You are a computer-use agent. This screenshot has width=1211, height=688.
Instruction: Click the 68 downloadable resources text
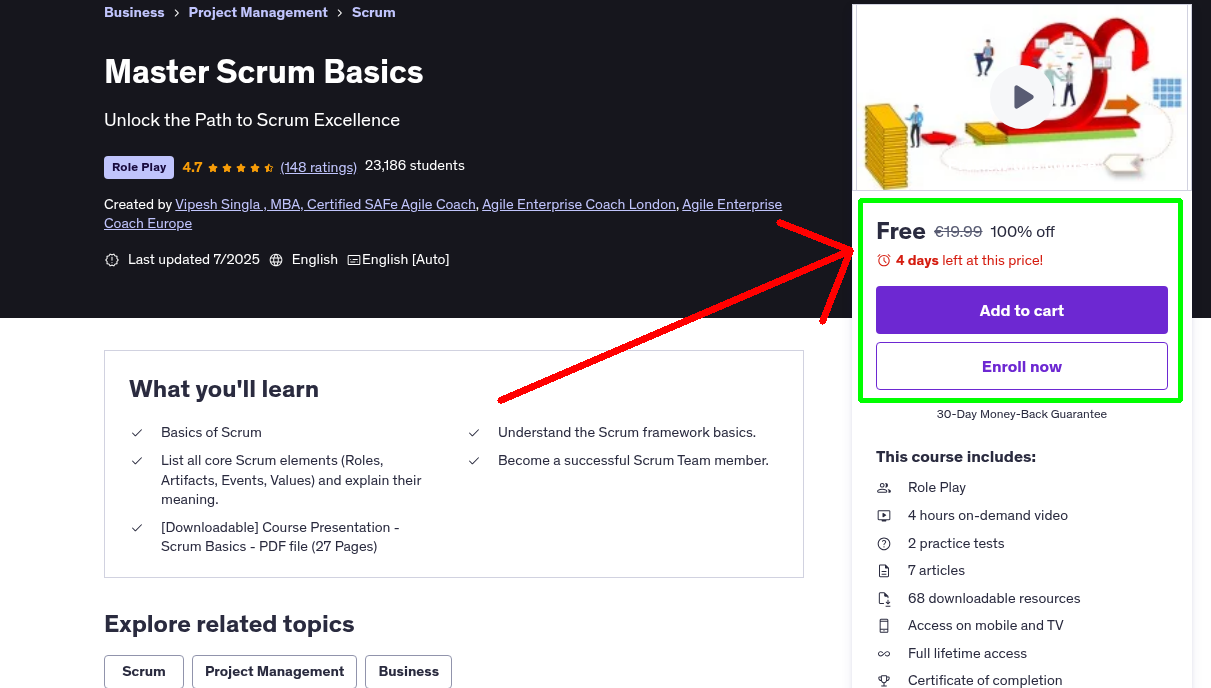[994, 599]
